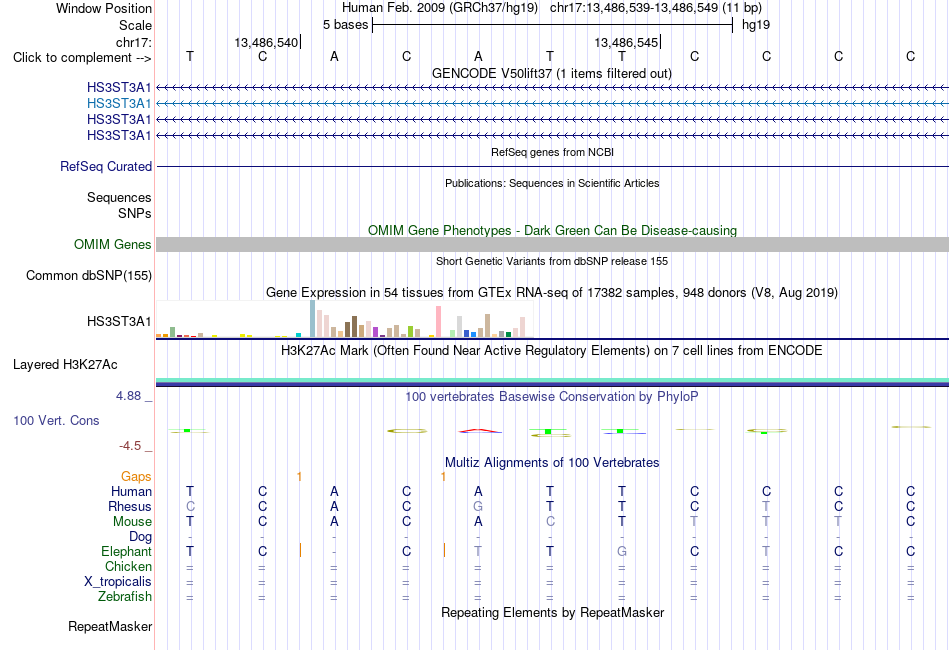This screenshot has width=950, height=650.
Task: Select the Dog species row label
Action: (x=140, y=537)
